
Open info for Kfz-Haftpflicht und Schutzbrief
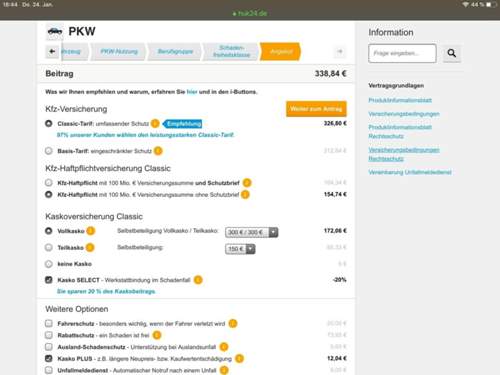click(x=247, y=183)
